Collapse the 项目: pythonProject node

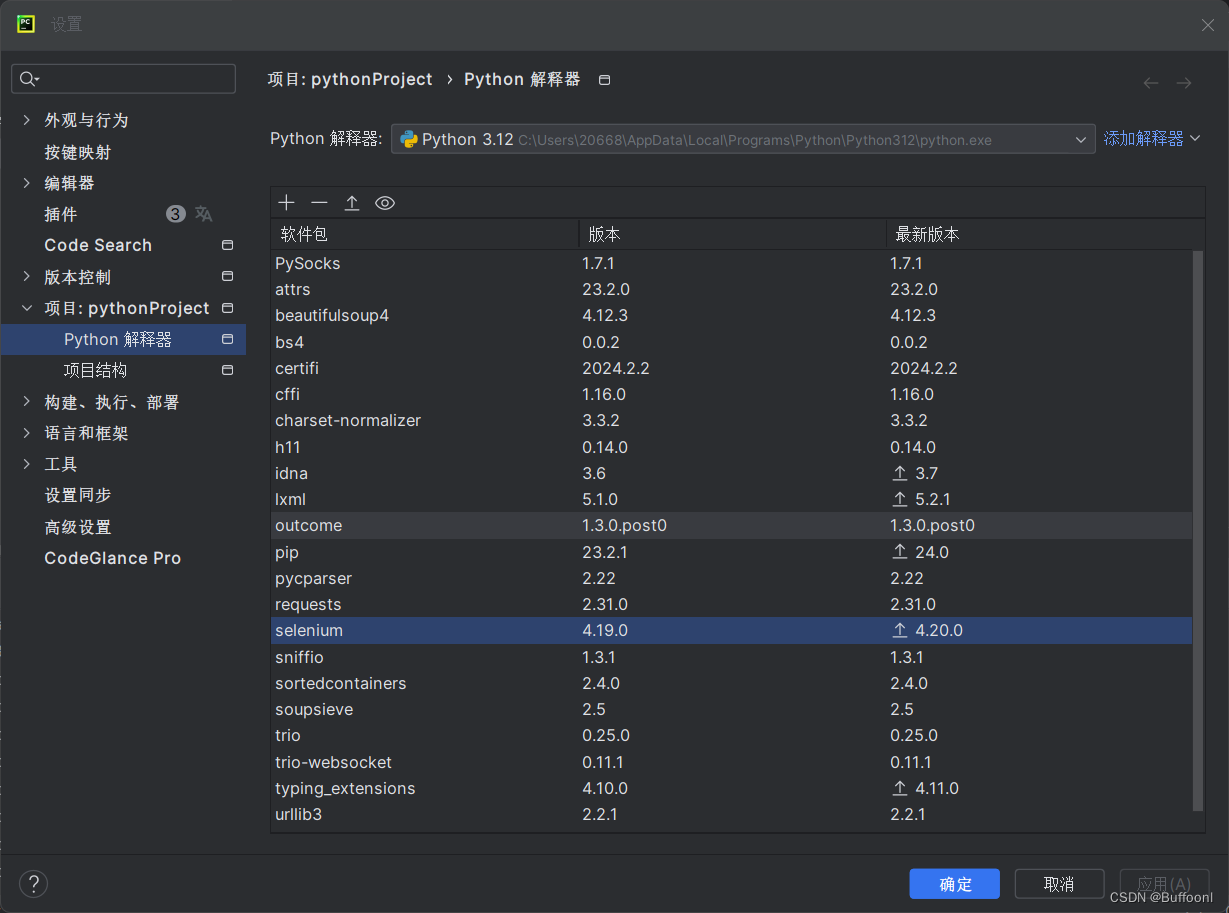pos(26,308)
